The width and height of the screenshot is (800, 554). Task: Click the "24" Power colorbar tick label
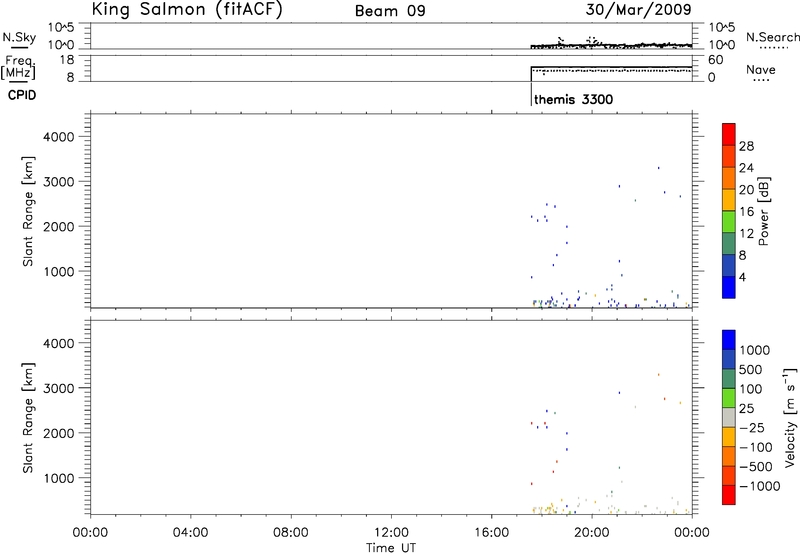(x=746, y=168)
